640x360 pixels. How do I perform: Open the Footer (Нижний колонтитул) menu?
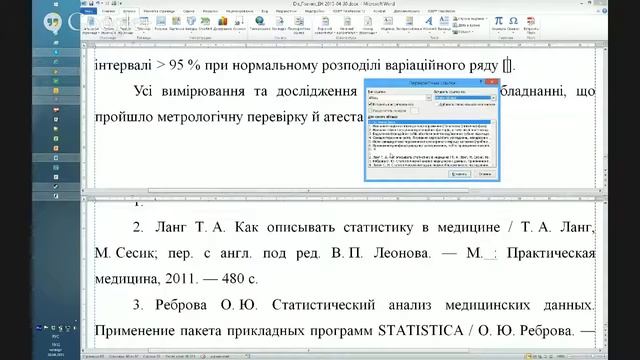tap(347, 25)
